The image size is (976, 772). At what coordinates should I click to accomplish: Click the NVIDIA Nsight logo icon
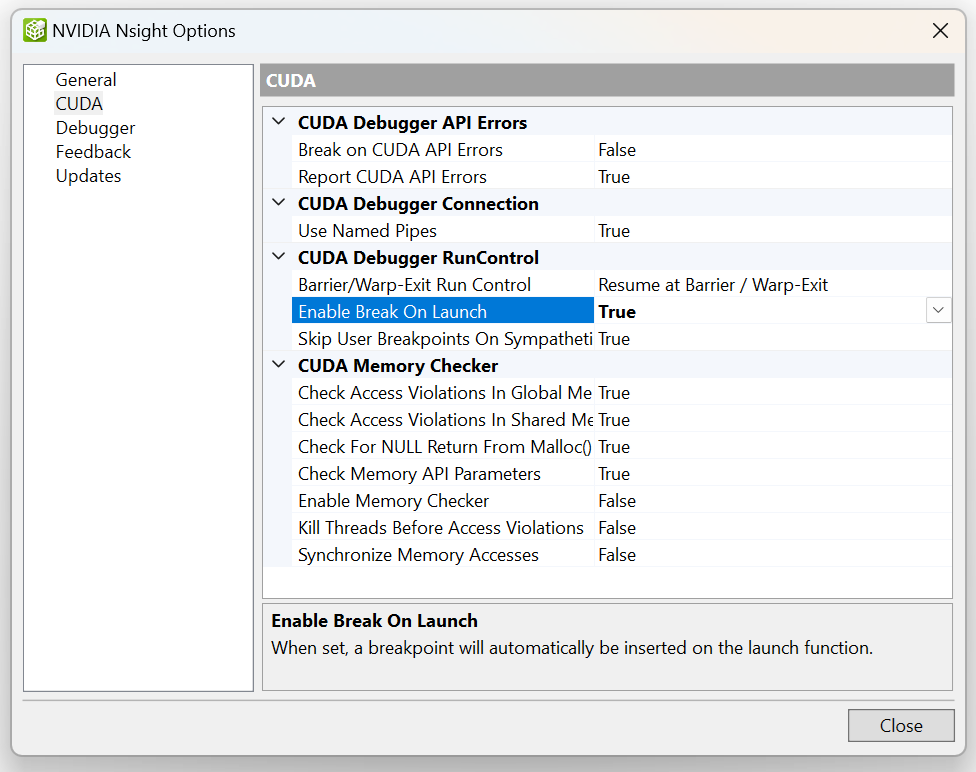(x=34, y=30)
